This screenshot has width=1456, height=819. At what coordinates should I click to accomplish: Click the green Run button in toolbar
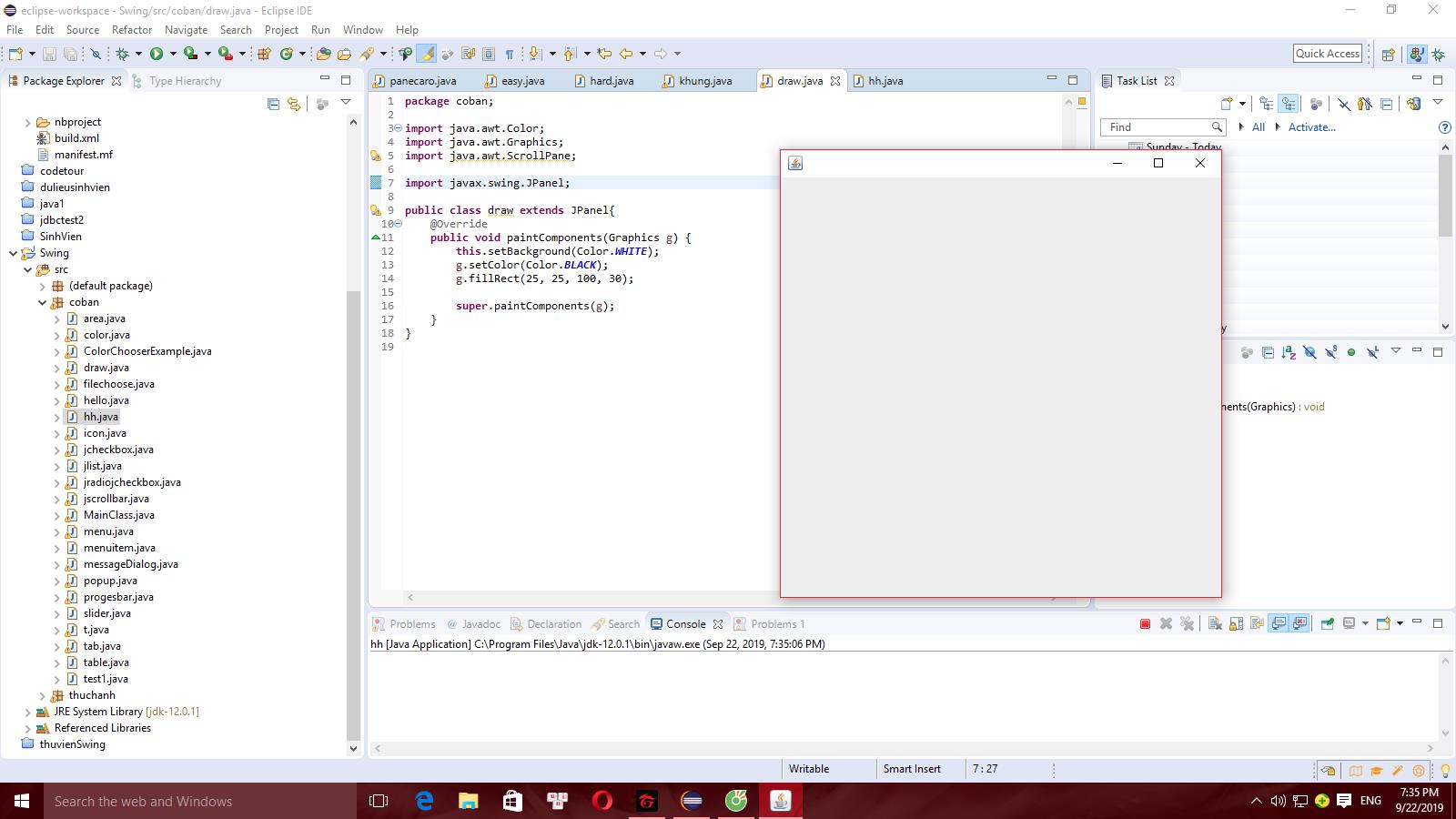click(157, 54)
